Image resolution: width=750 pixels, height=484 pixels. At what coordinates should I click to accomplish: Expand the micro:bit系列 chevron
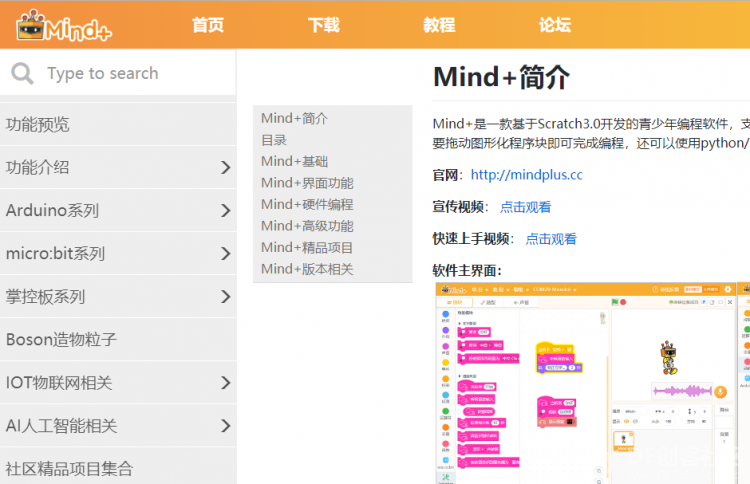[x=226, y=253]
